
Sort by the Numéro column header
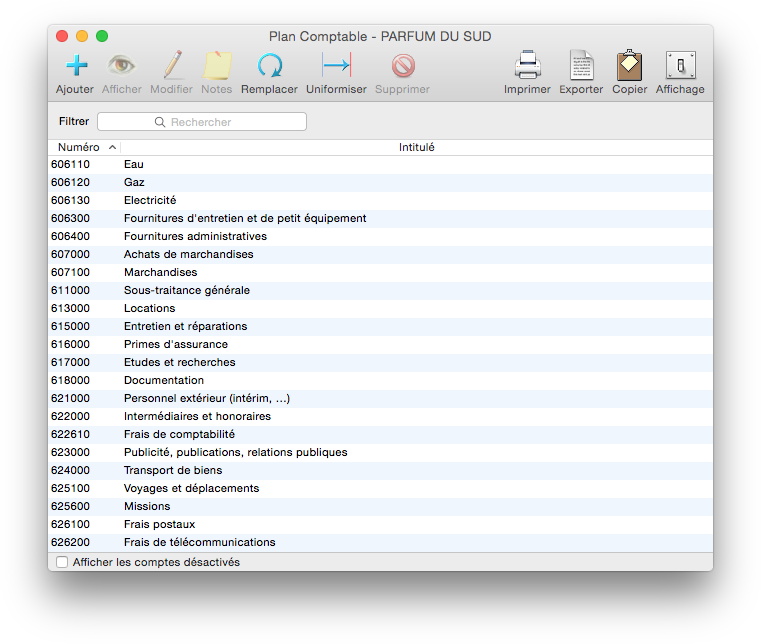coord(84,147)
